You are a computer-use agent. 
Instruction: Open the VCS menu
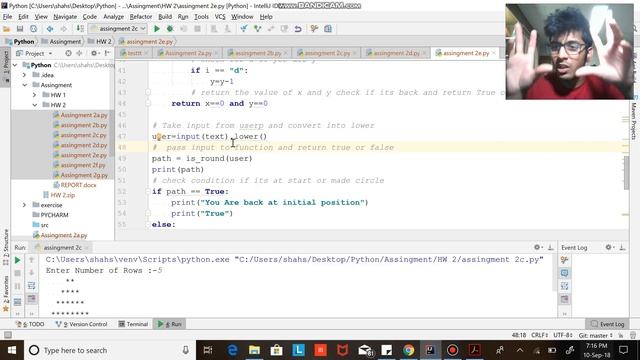(x=220, y=17)
